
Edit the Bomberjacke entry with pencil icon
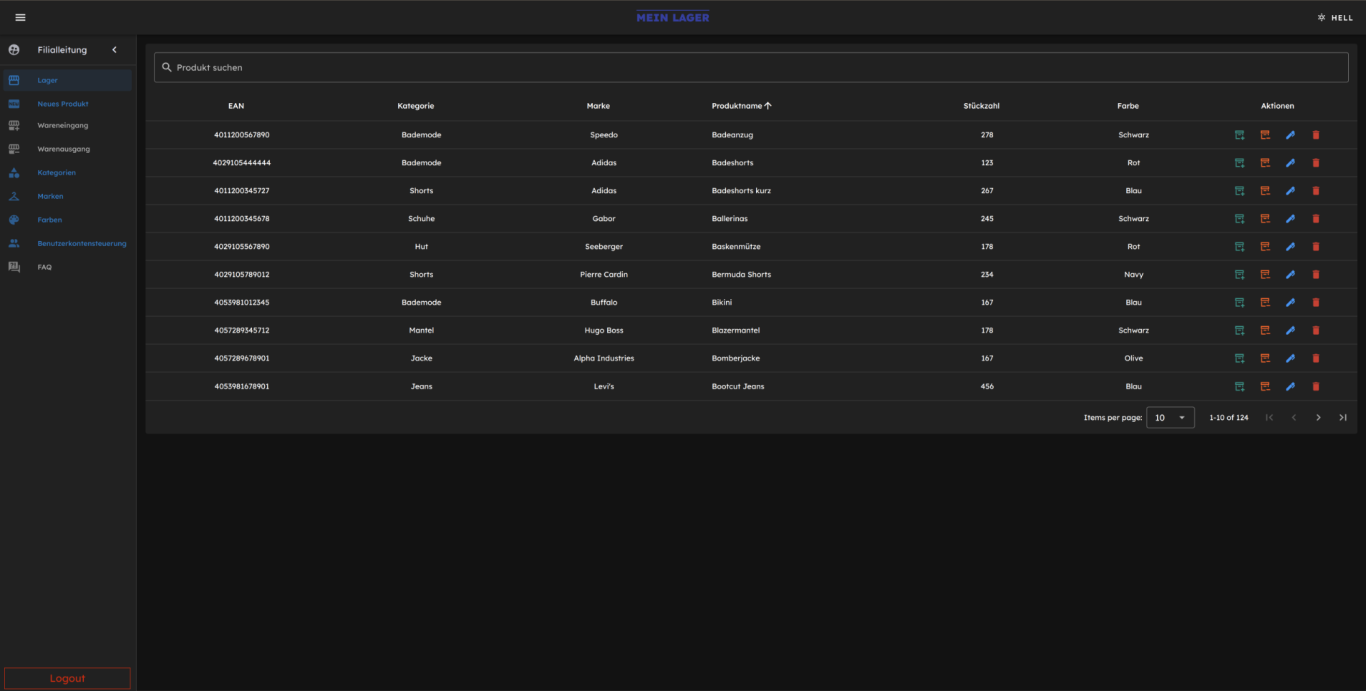click(x=1290, y=358)
